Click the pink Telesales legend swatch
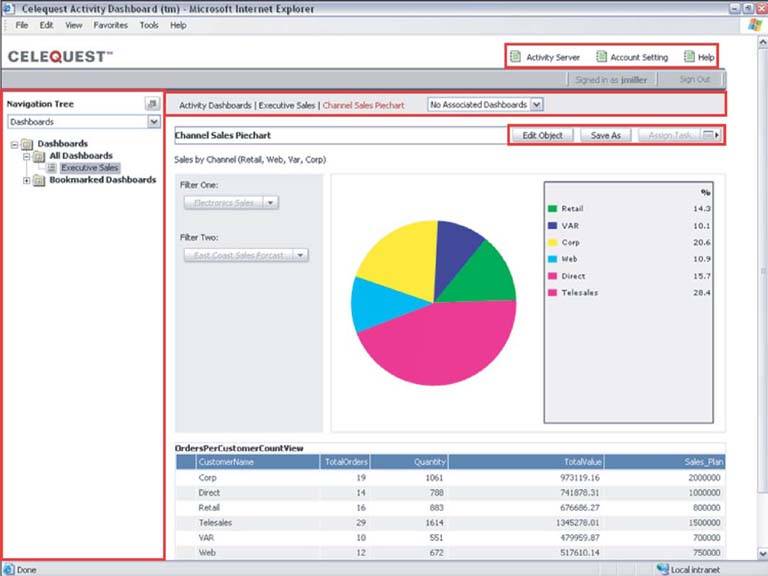 point(552,293)
